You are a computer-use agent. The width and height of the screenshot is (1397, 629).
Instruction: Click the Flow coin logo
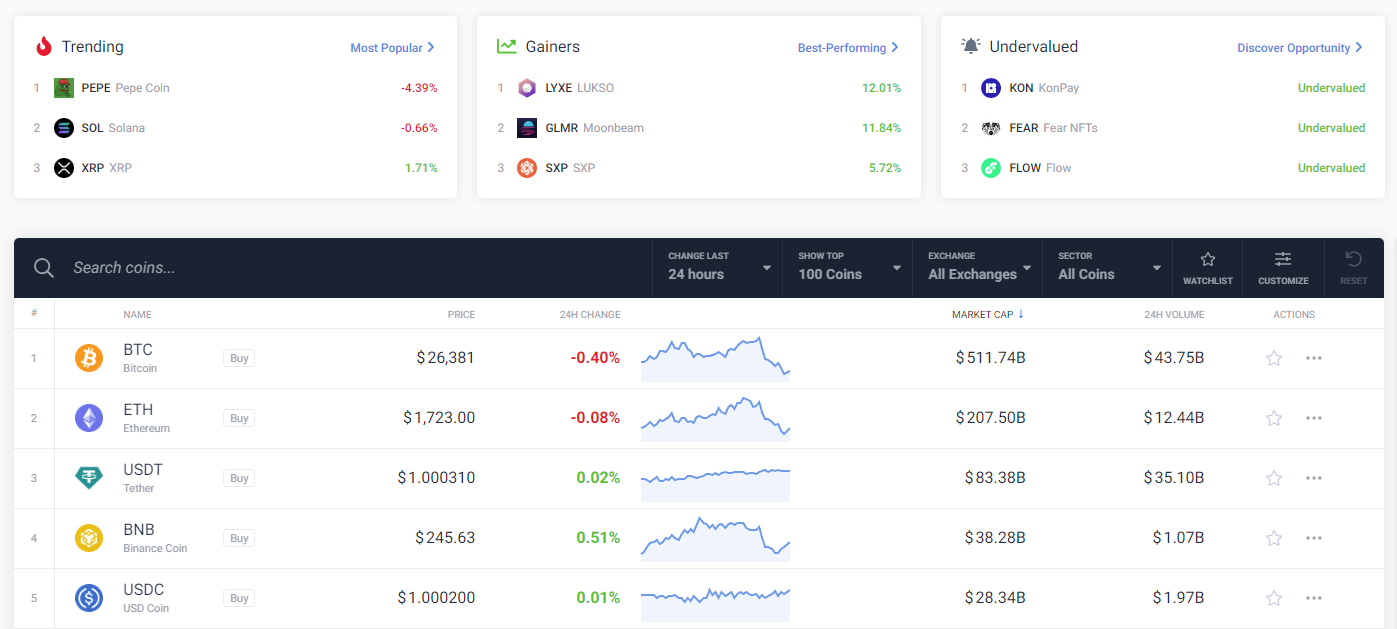pos(991,168)
